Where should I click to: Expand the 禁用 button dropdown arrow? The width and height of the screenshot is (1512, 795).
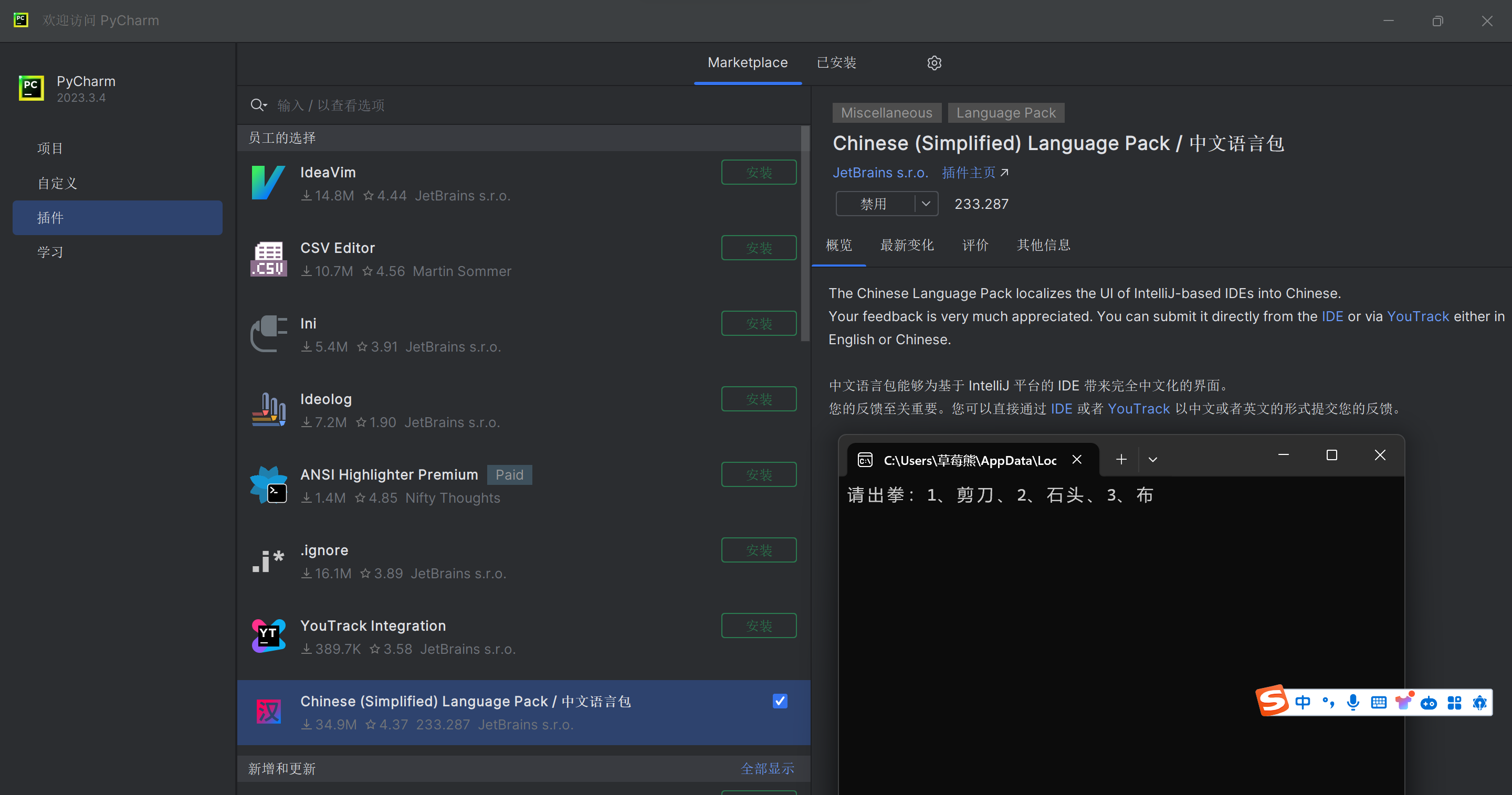coord(926,204)
